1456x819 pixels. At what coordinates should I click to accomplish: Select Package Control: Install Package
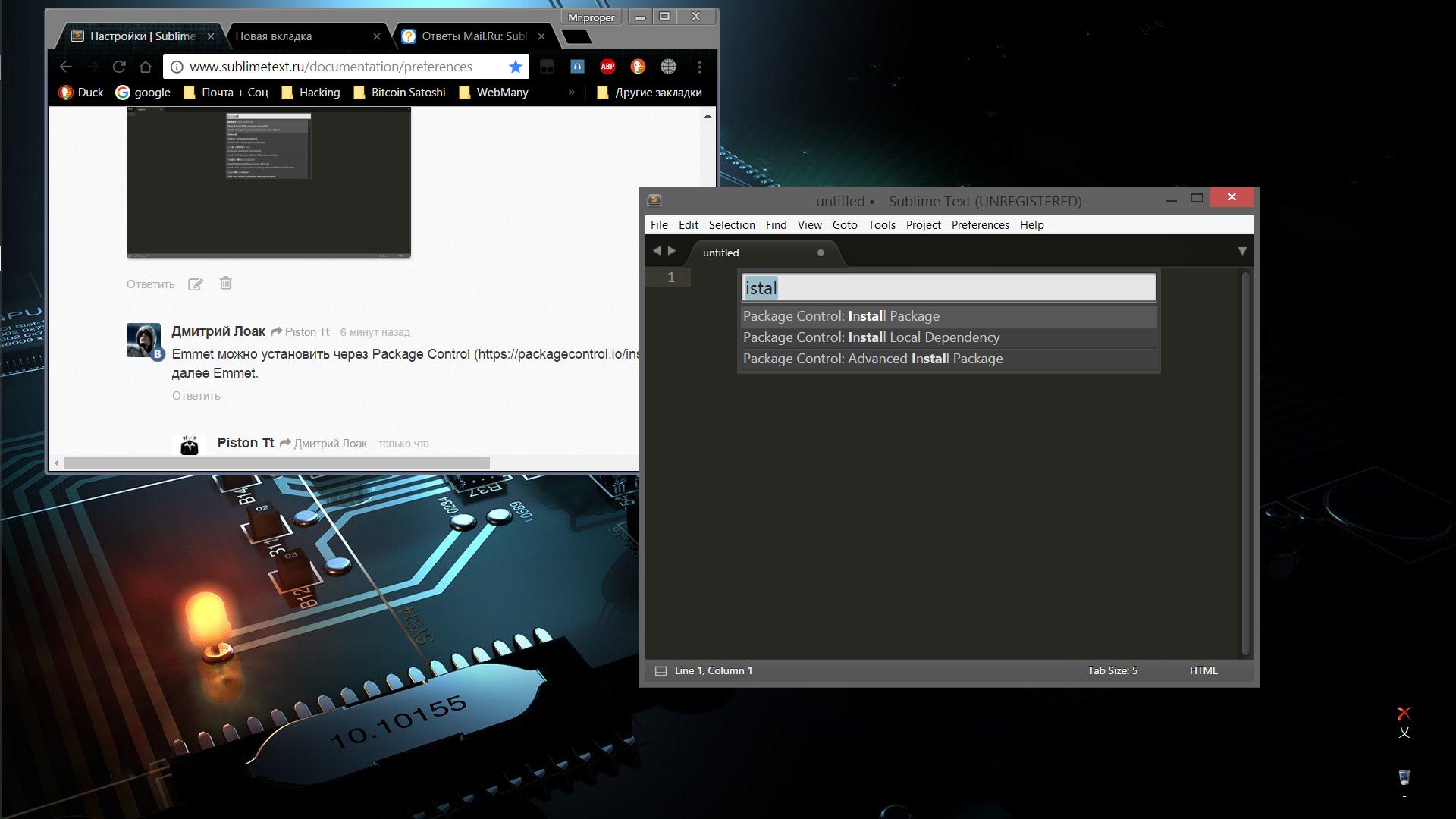[949, 316]
